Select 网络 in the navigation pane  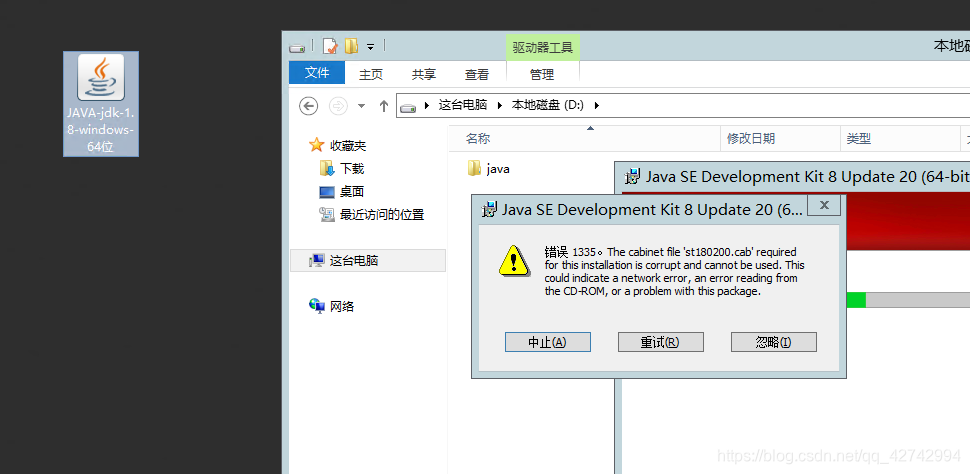341,306
